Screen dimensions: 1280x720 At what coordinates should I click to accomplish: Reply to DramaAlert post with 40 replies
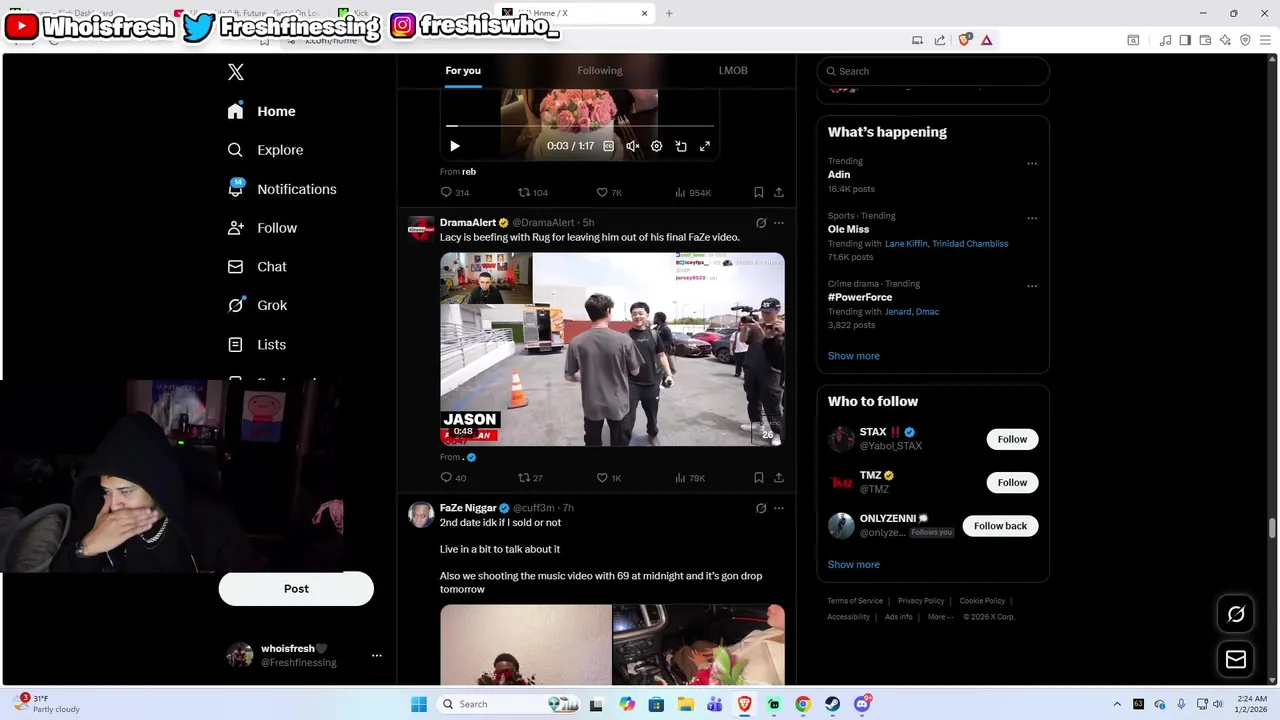(x=453, y=478)
